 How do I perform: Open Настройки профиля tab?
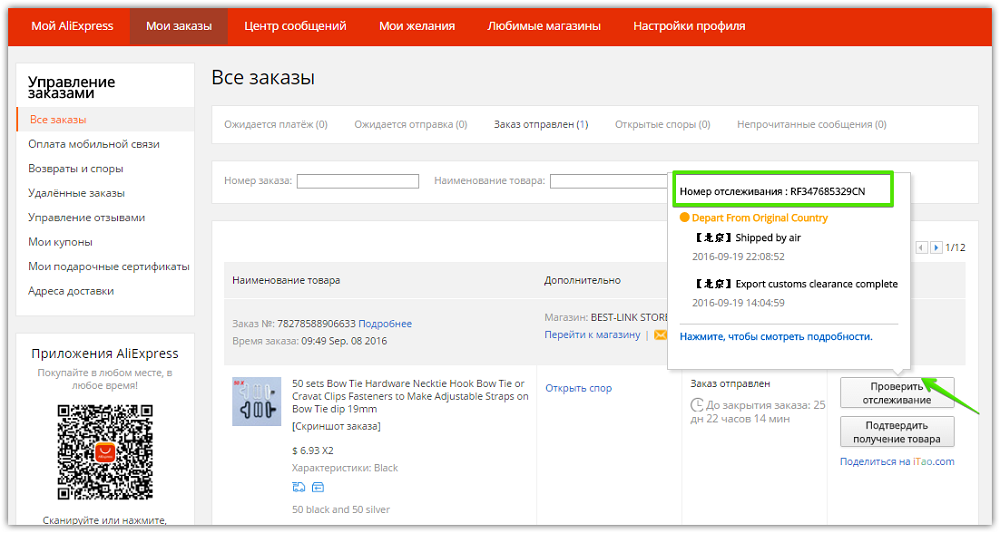pyautogui.click(x=689, y=26)
